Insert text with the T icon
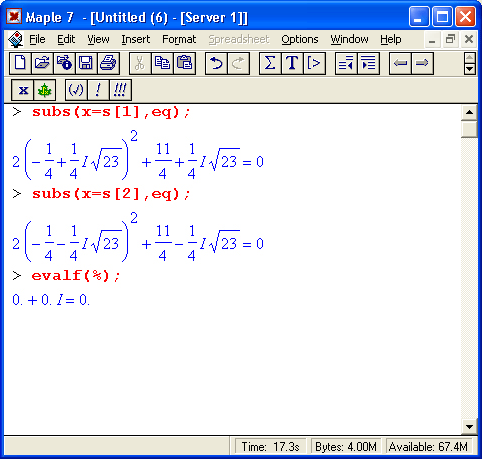Viewport: 482px width, 459px height. 292,63
